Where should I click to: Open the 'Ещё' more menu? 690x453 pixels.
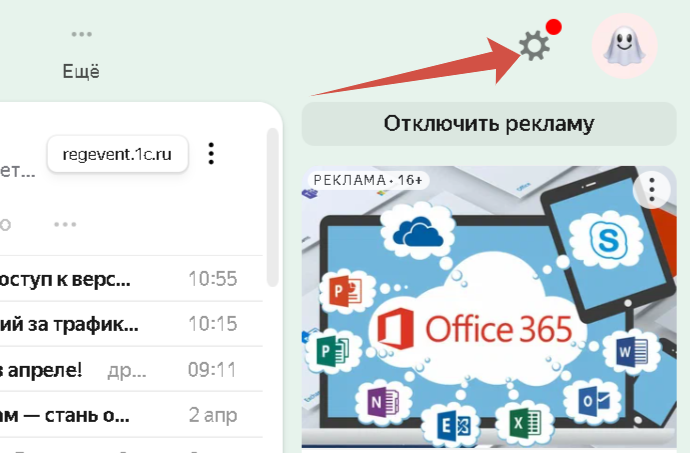(x=81, y=54)
